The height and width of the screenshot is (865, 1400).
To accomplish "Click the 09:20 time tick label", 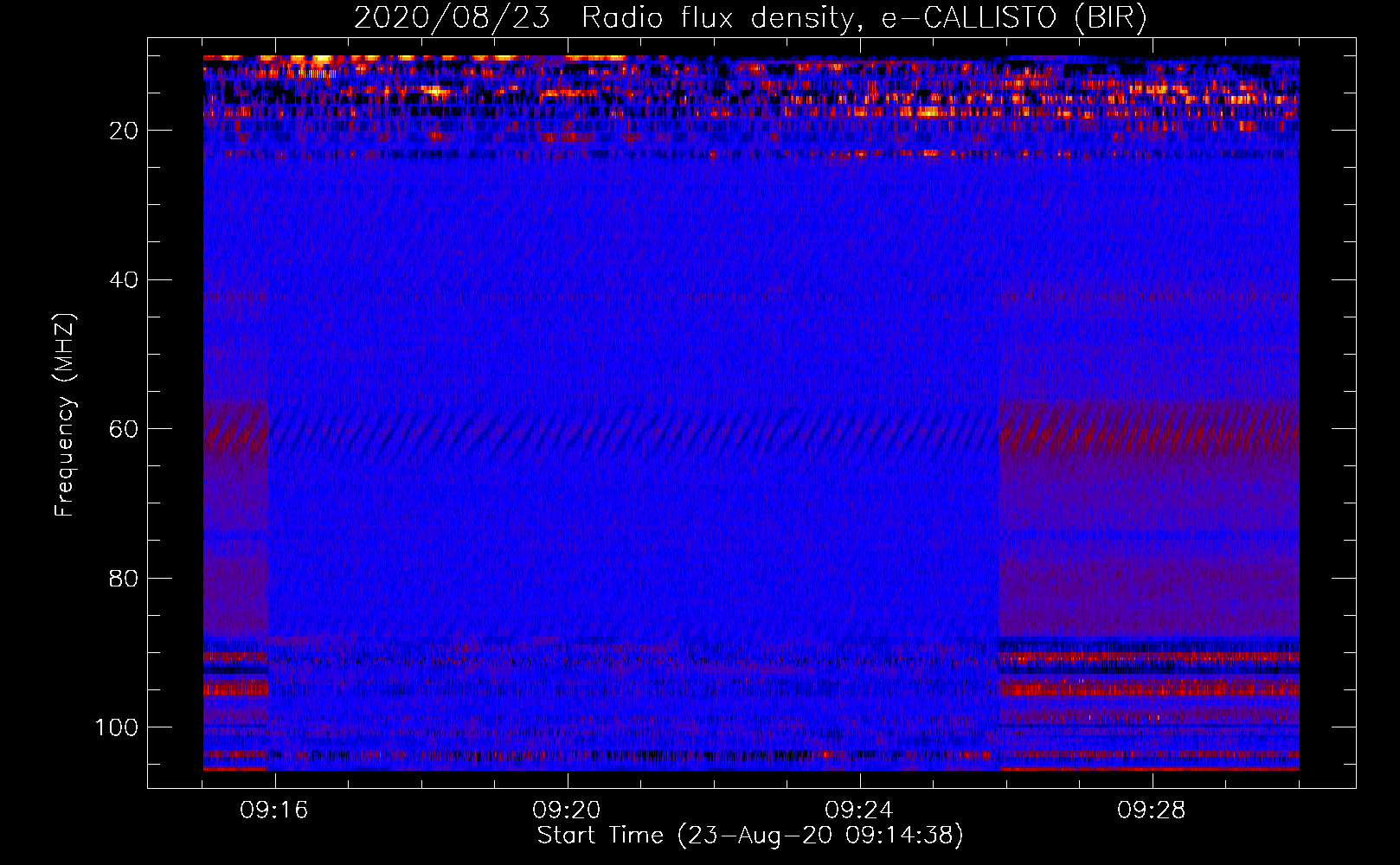I will [567, 811].
